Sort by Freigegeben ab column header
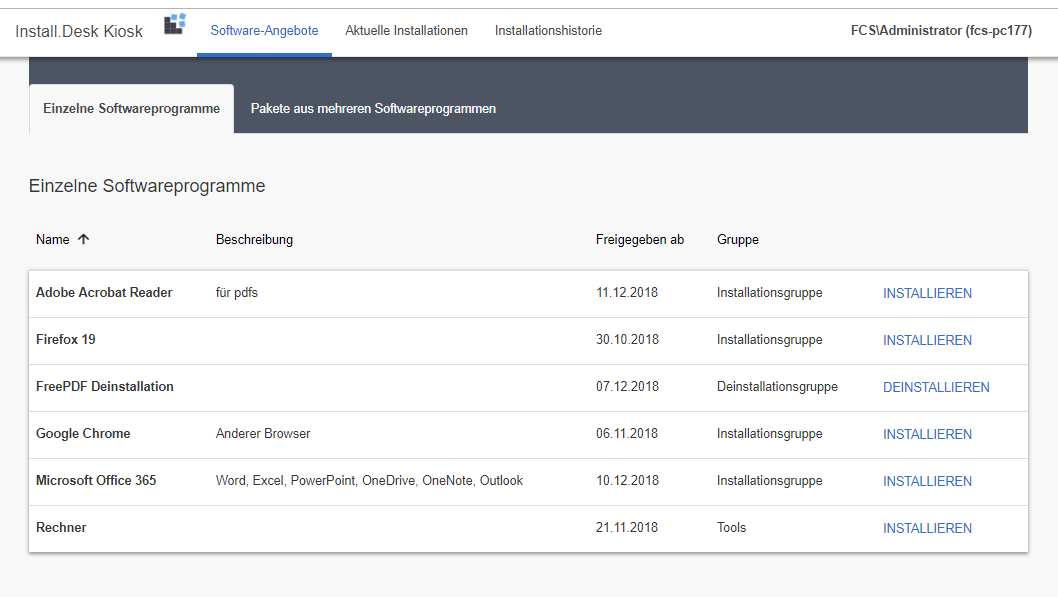Viewport: 1058px width, 597px height. 640,239
